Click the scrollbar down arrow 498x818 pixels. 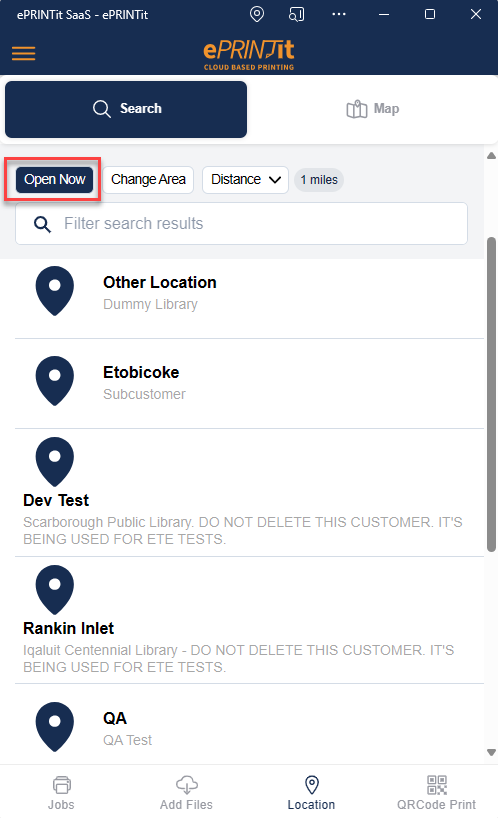pos(491,752)
